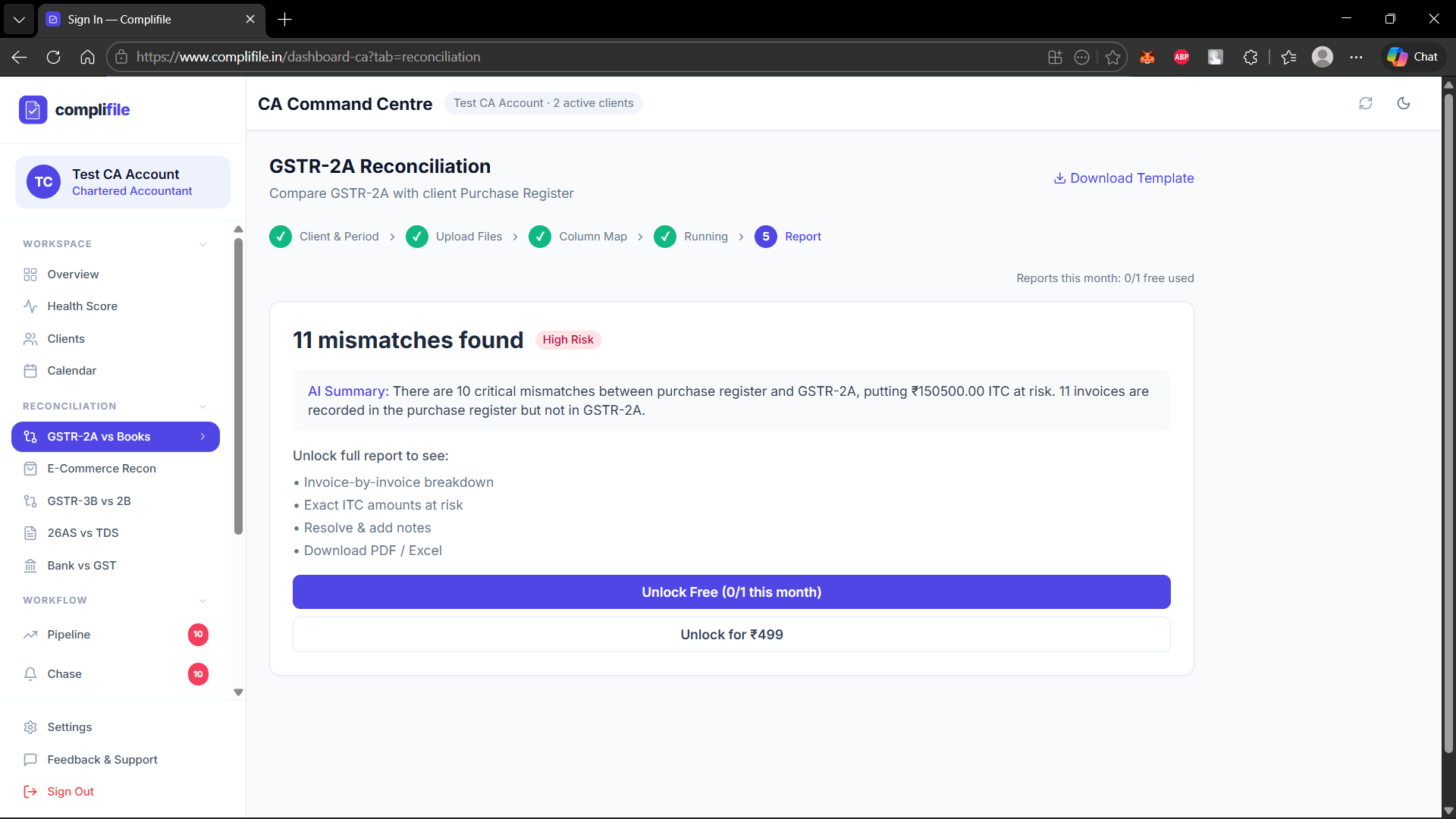
Task: Click the Sign Out link
Action: tap(71, 792)
